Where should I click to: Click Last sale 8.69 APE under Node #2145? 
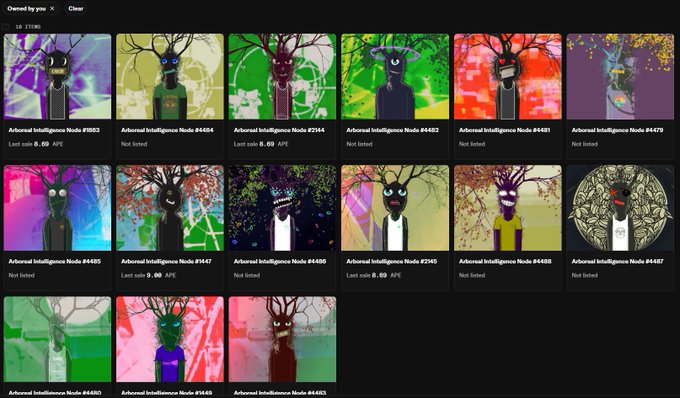tap(374, 275)
